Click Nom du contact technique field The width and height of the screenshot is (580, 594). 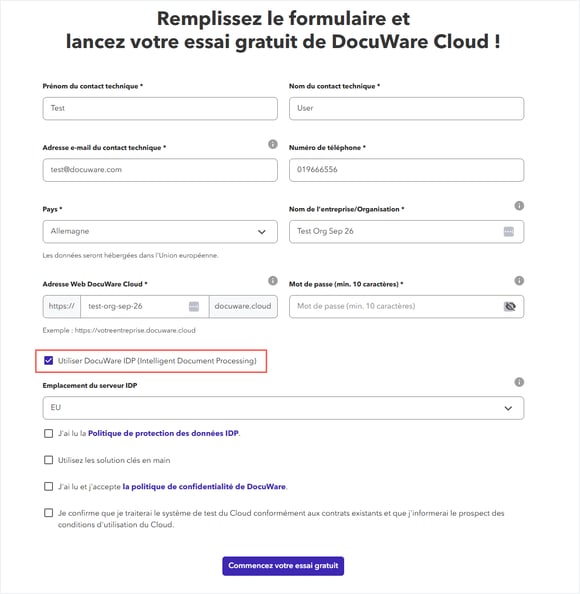(x=406, y=109)
